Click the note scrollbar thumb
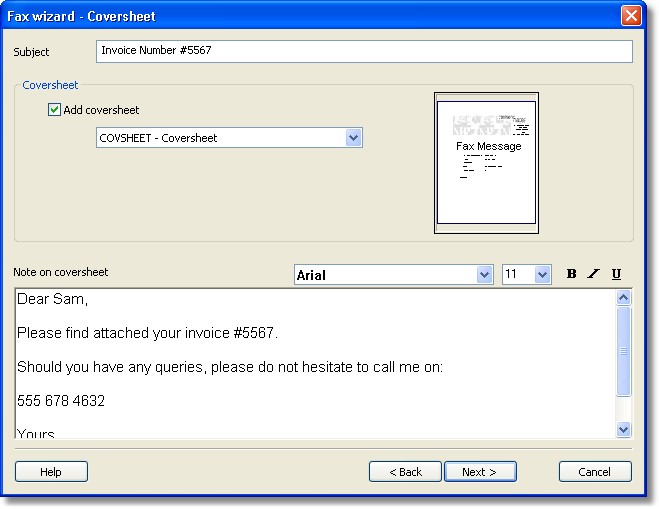Viewport: 659px width, 509px height. (624, 351)
